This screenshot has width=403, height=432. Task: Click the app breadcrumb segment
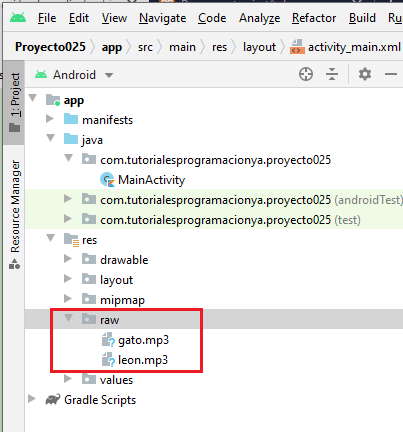pyautogui.click(x=112, y=48)
